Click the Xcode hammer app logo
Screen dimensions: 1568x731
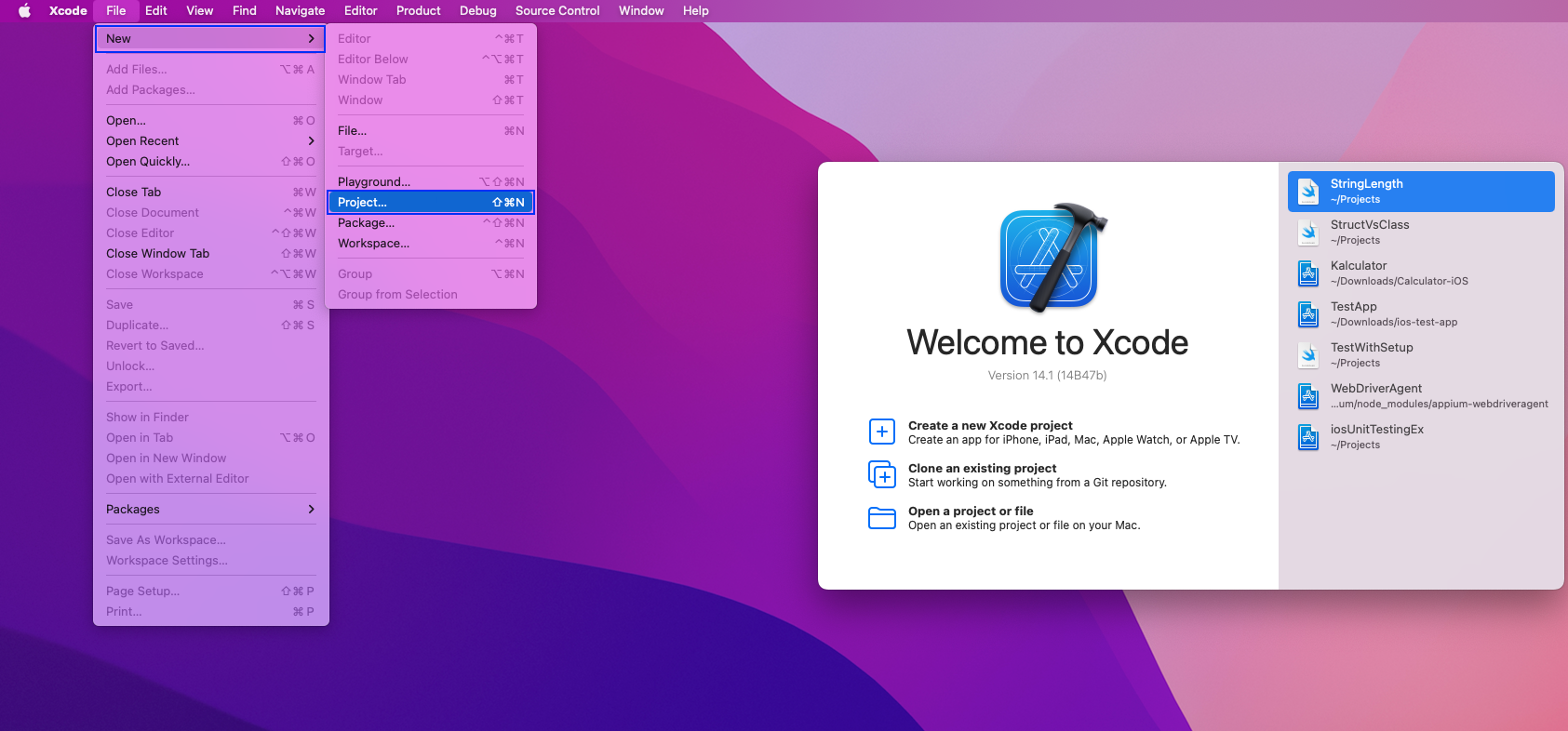point(1052,258)
